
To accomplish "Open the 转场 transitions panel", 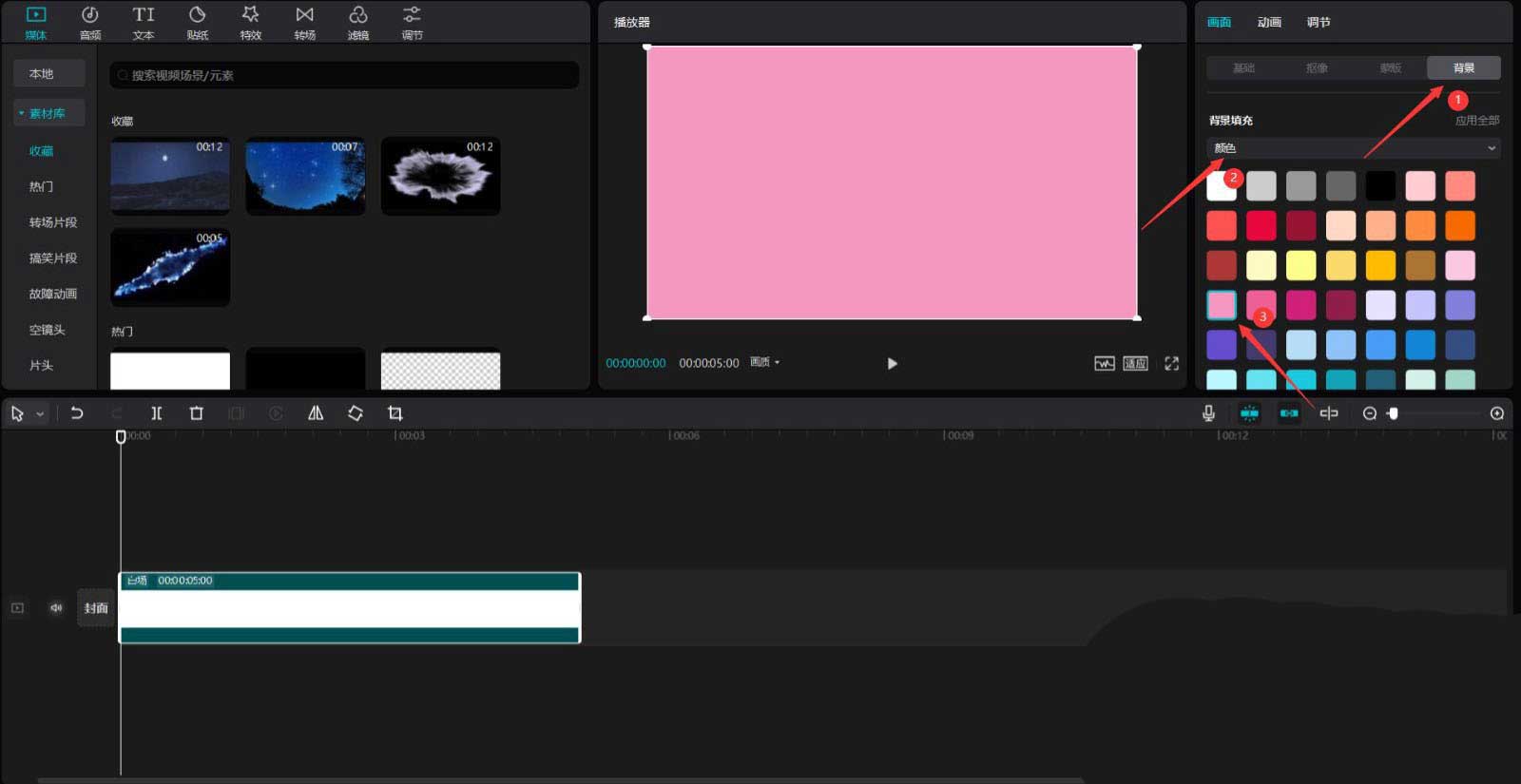I will click(304, 23).
